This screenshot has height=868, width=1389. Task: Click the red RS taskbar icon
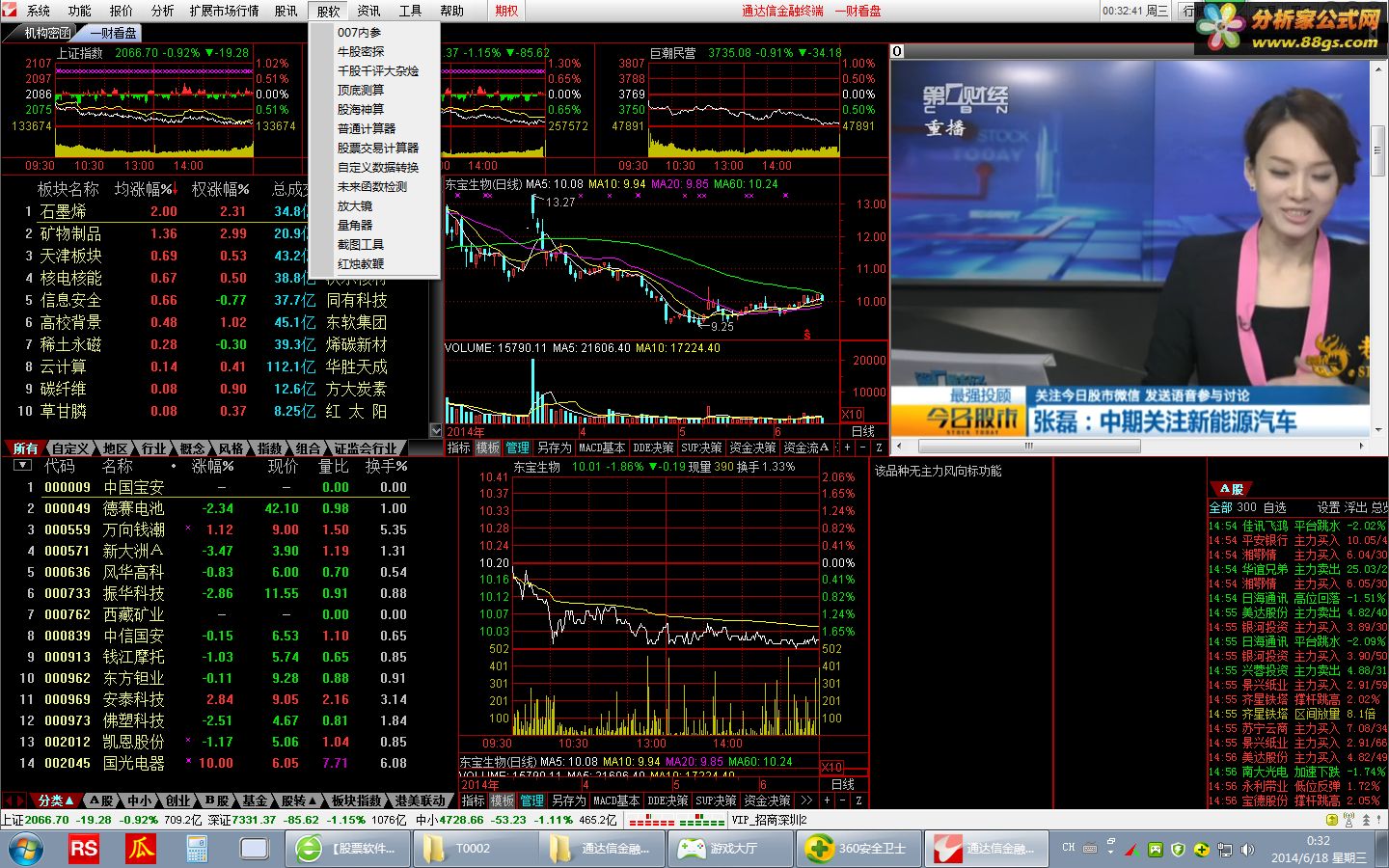click(84, 849)
